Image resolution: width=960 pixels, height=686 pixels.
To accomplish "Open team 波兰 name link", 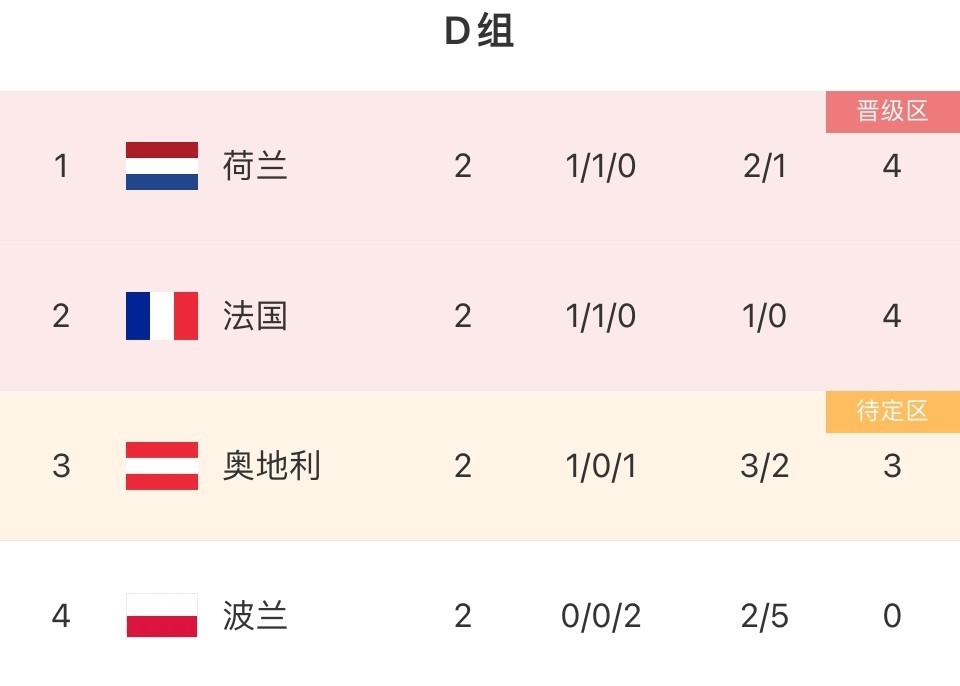I will tap(255, 616).
